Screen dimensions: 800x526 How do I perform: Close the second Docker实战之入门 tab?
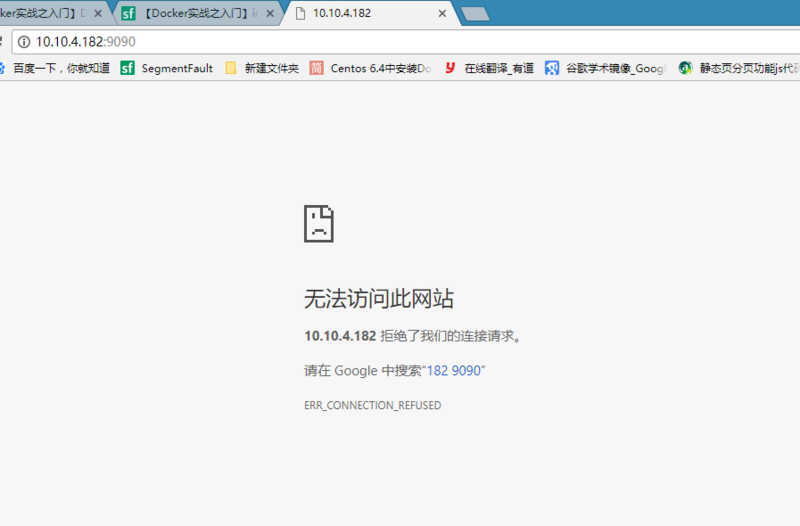(x=270, y=14)
